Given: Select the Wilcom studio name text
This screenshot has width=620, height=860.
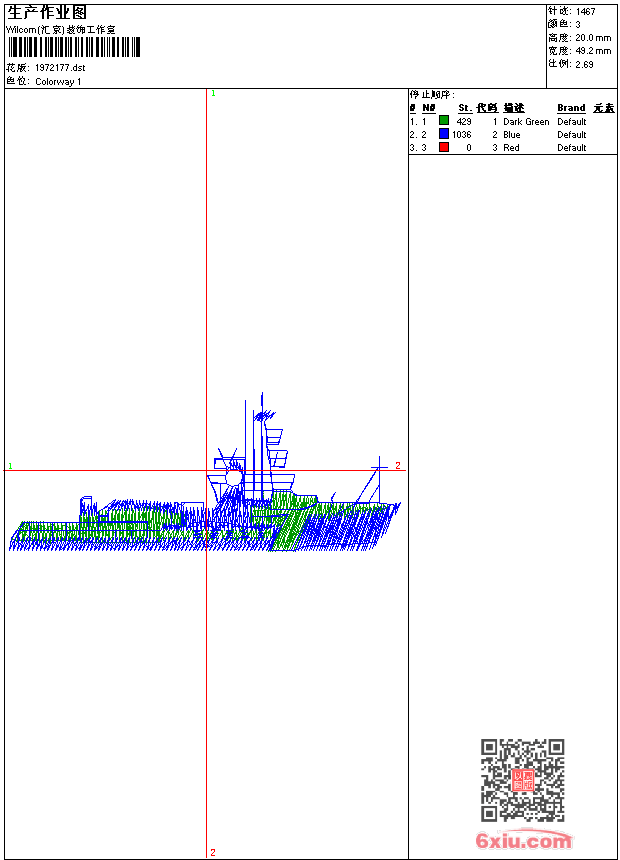Looking at the screenshot, I should pos(60,30).
